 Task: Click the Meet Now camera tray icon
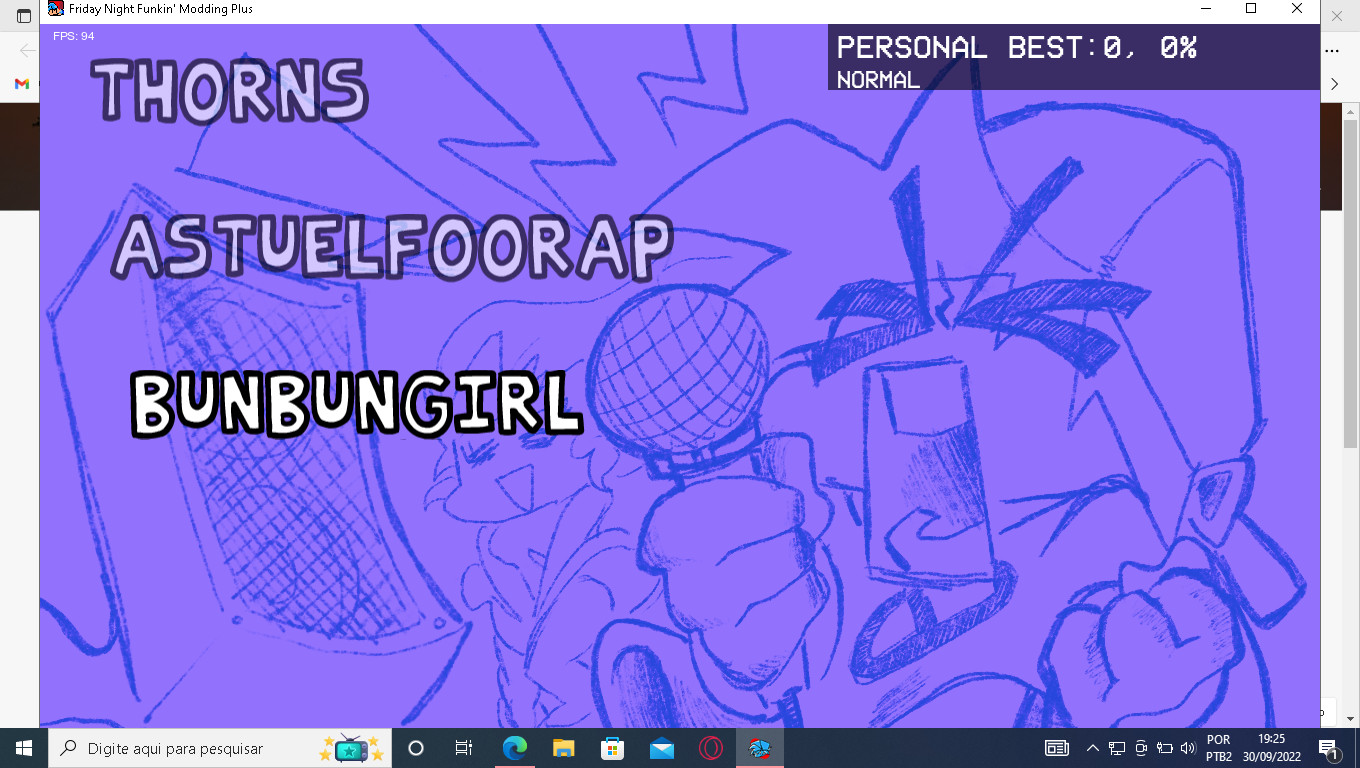coord(1141,748)
